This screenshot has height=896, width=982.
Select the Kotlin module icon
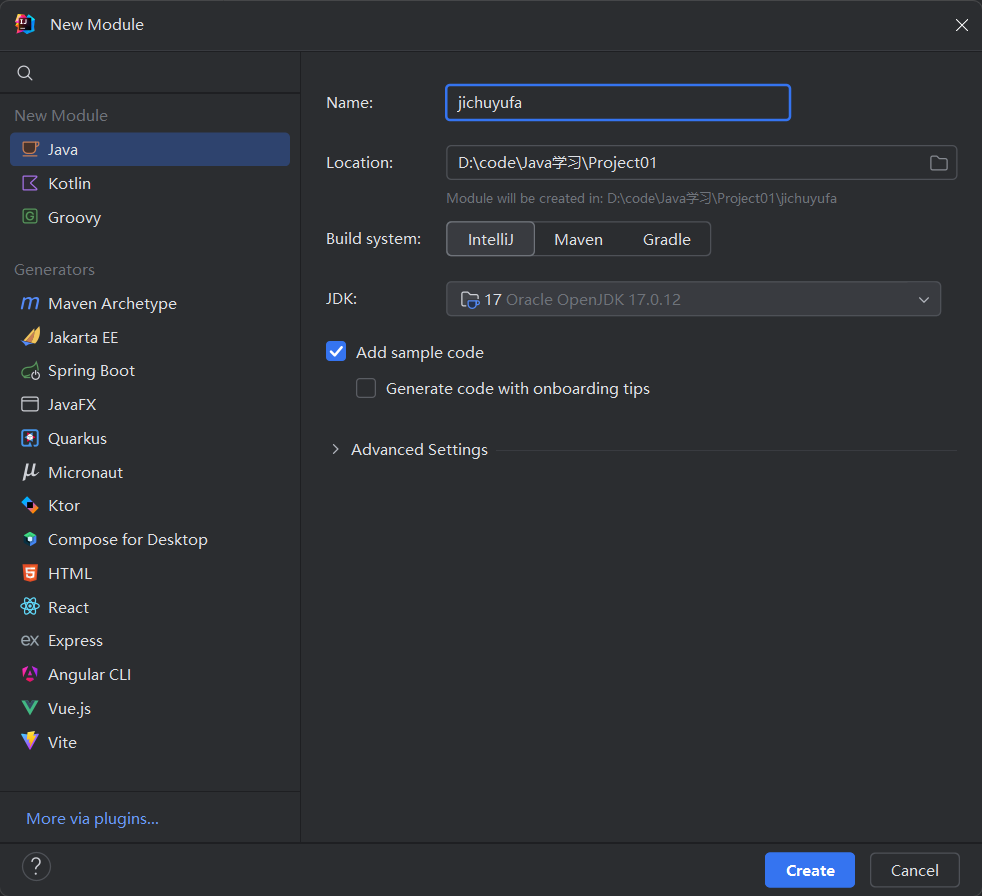click(x=29, y=183)
